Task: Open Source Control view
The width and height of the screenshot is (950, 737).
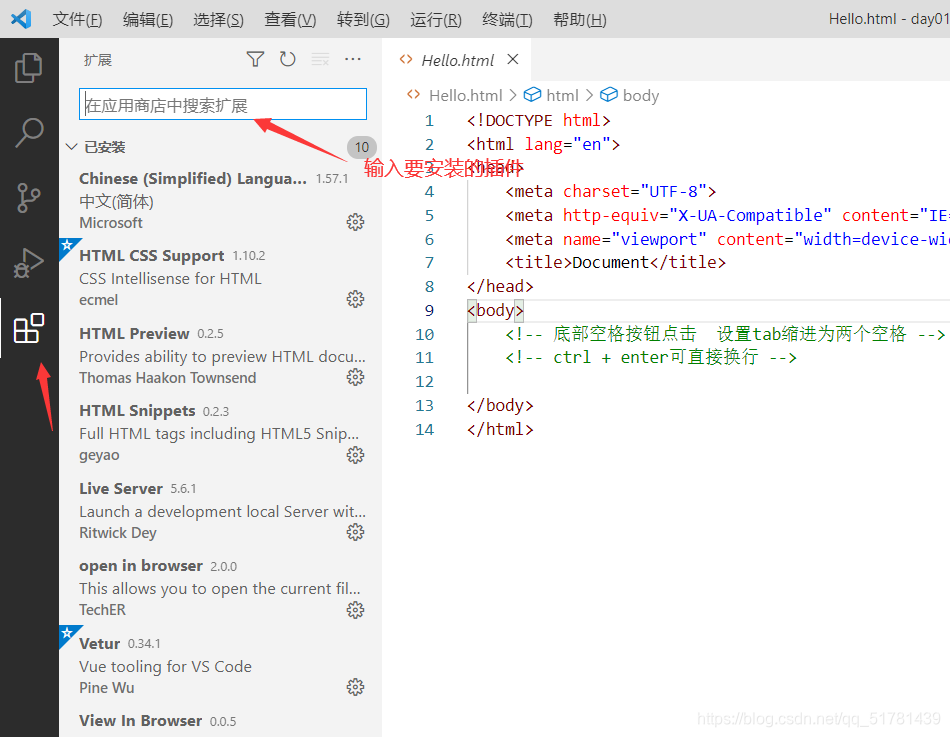Action: [x=28, y=198]
